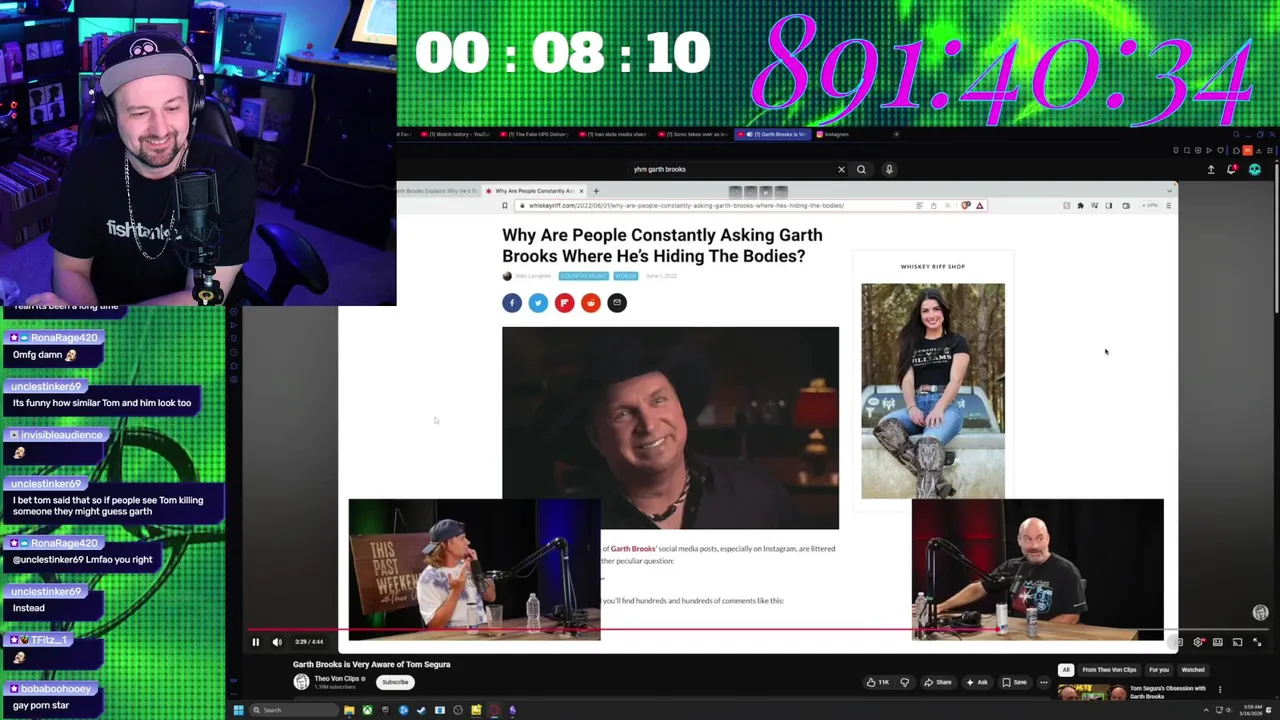Click the Garth Brooks' link in article
The image size is (1280, 720).
633,549
